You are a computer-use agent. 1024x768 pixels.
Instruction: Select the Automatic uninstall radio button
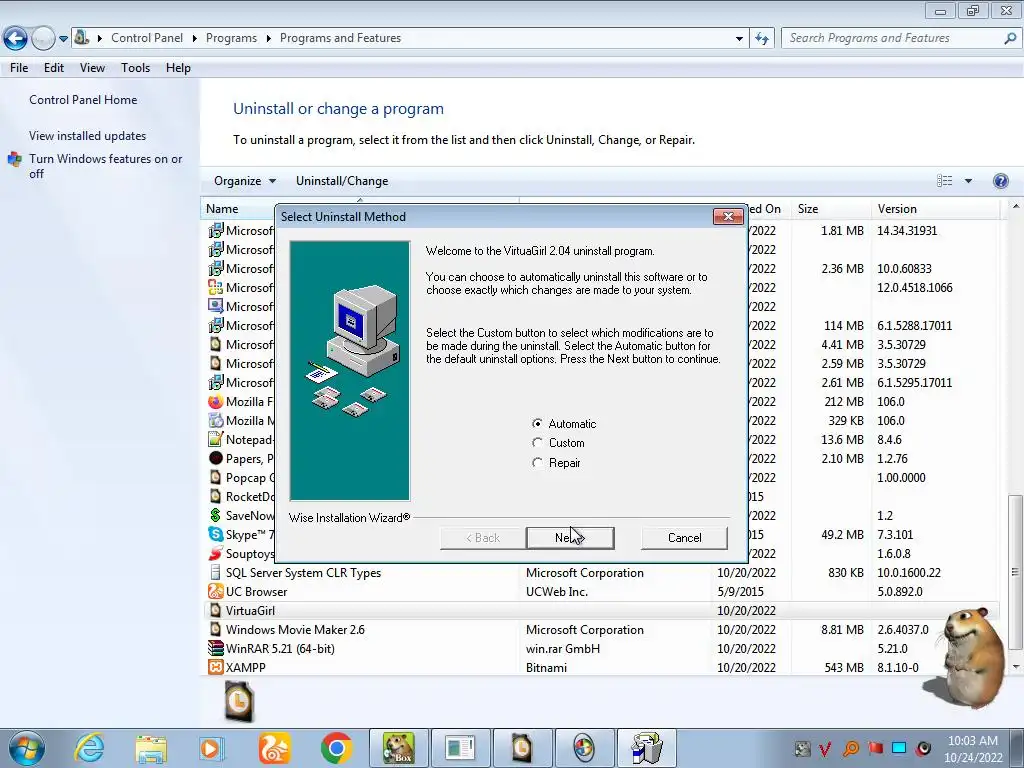[537, 423]
